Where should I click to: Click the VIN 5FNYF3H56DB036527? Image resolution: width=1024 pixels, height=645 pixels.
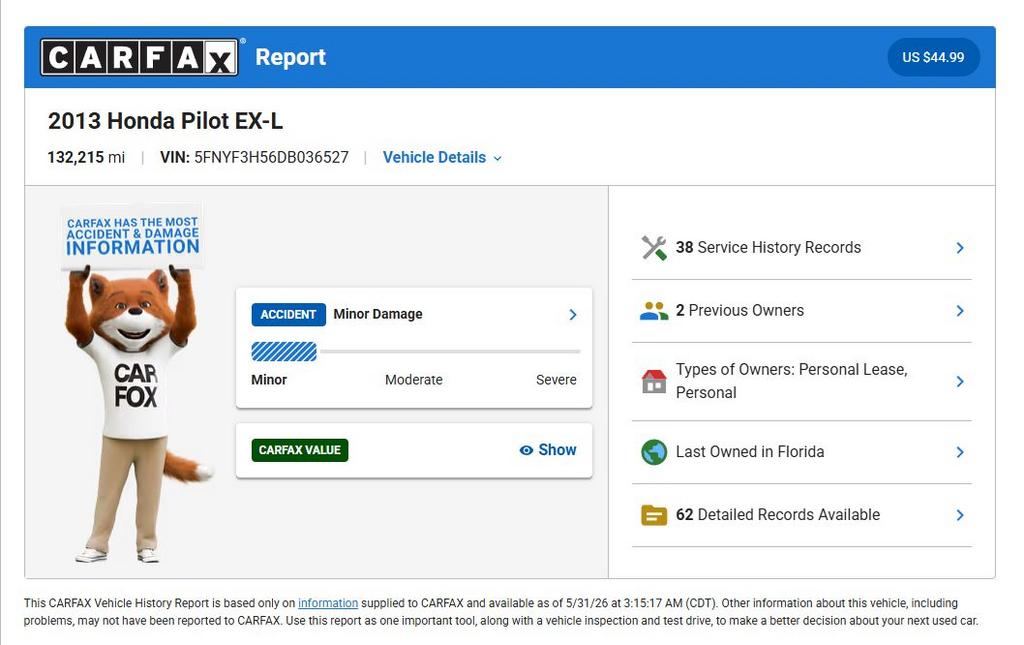[x=255, y=158]
